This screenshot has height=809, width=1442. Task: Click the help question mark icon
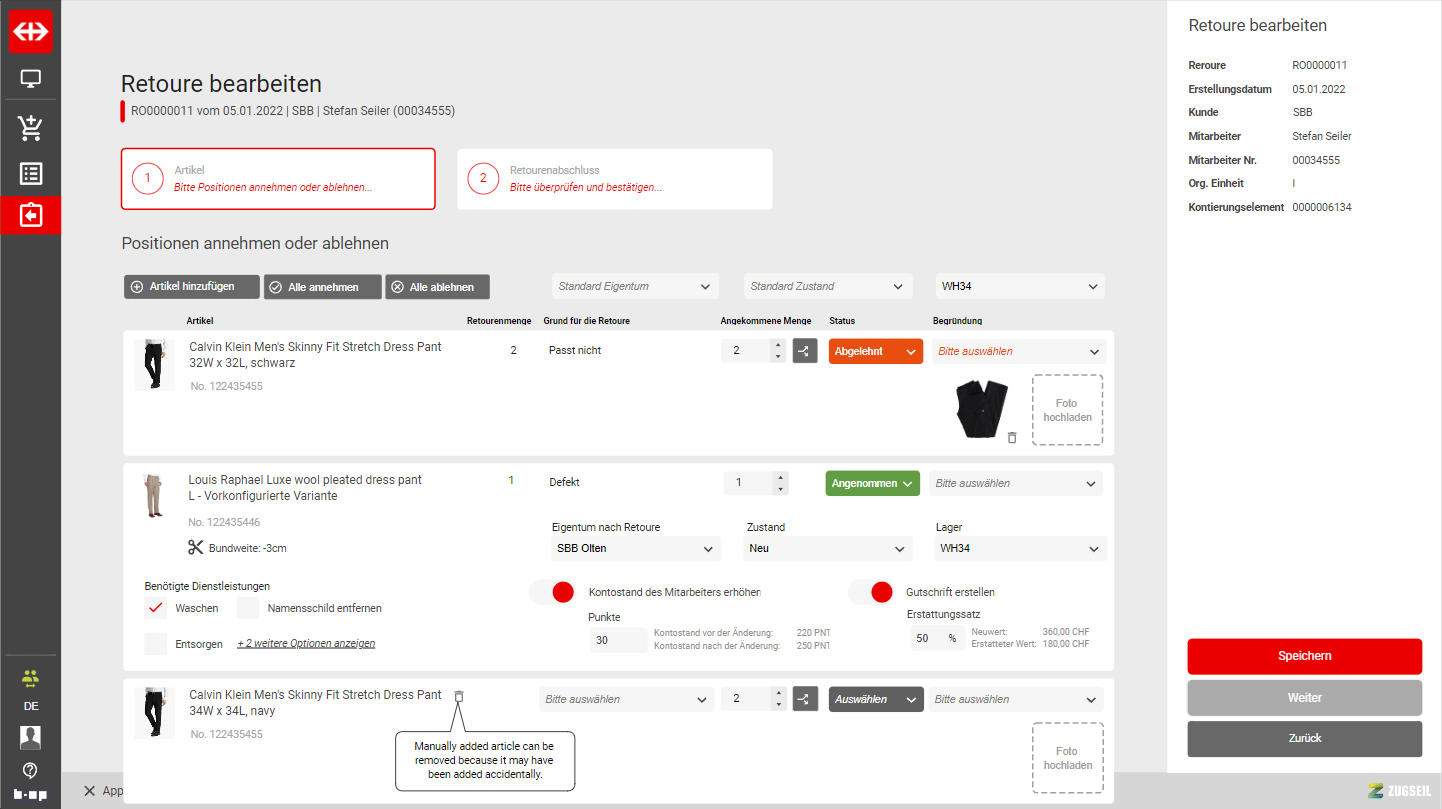click(x=31, y=770)
